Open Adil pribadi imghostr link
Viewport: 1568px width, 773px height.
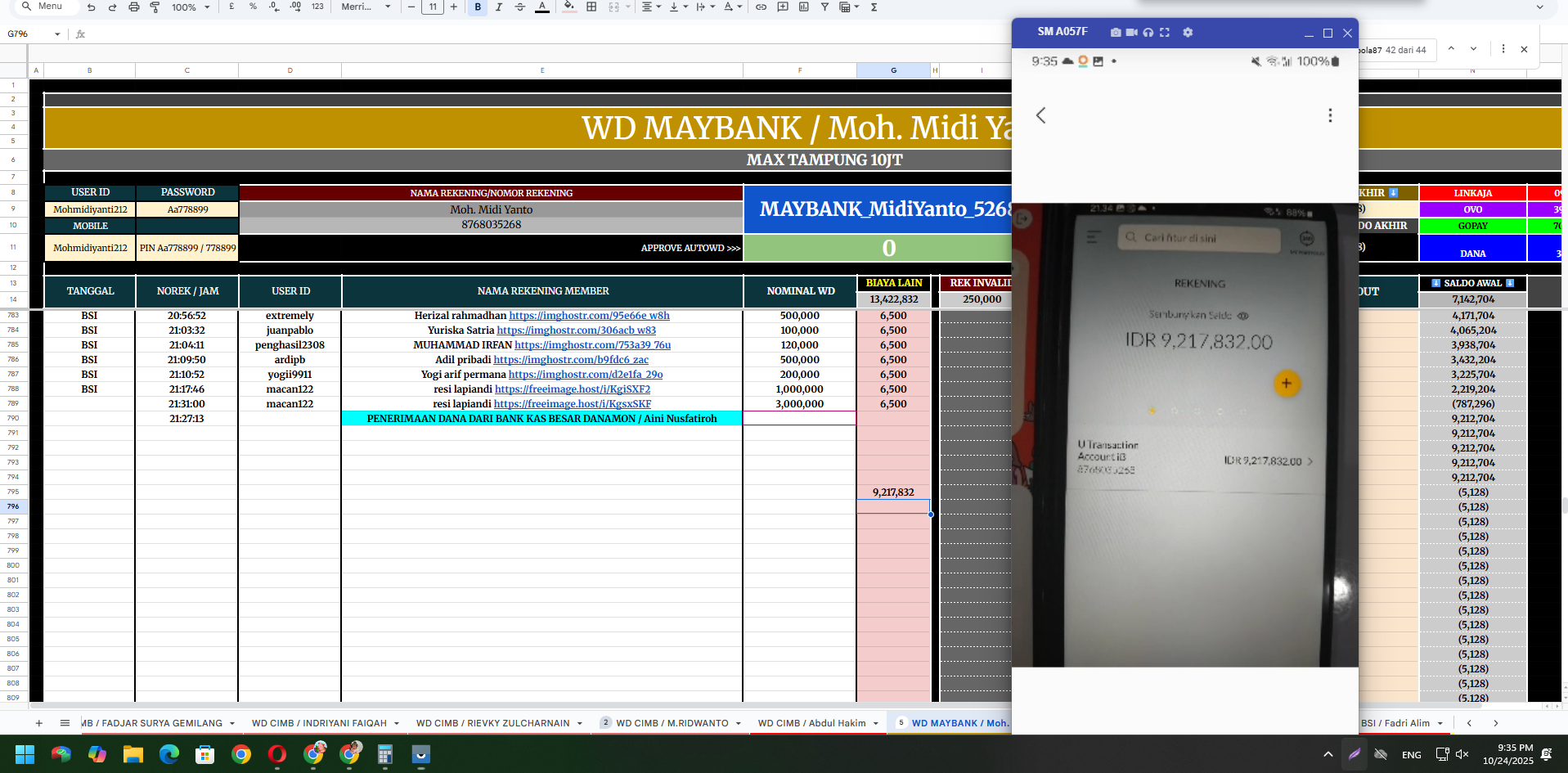coord(571,360)
